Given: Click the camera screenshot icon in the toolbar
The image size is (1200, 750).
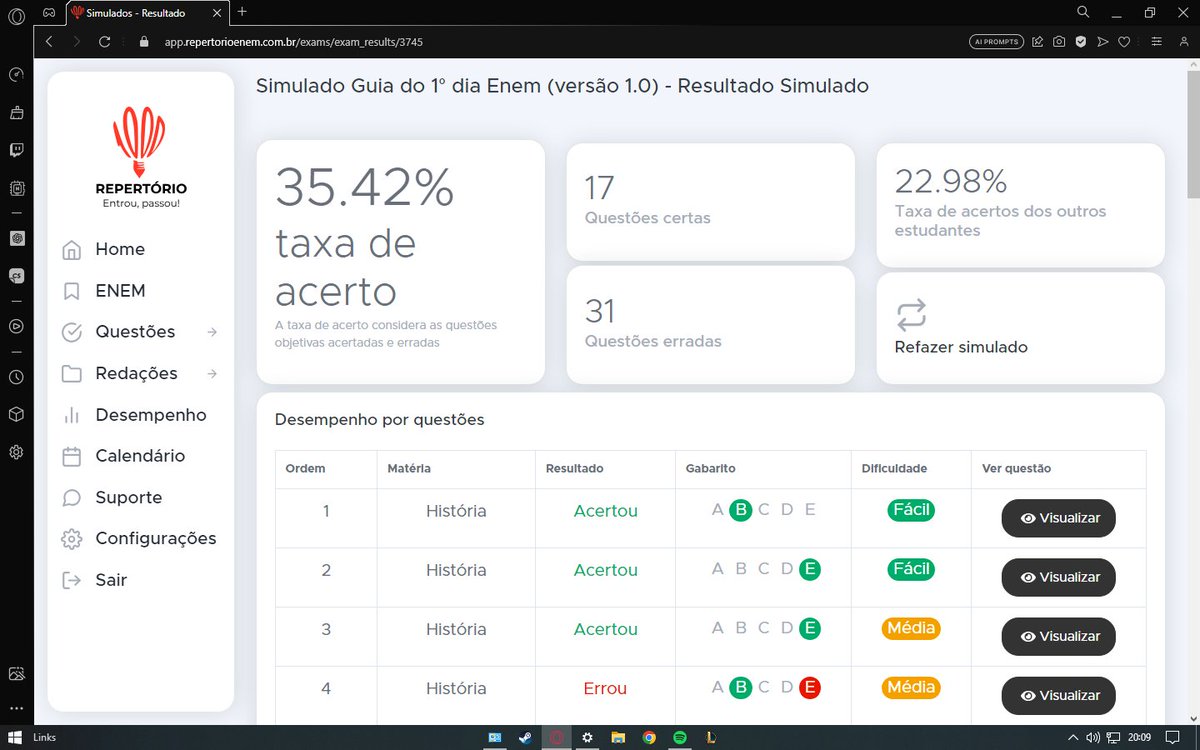Looking at the screenshot, I should tap(1059, 42).
